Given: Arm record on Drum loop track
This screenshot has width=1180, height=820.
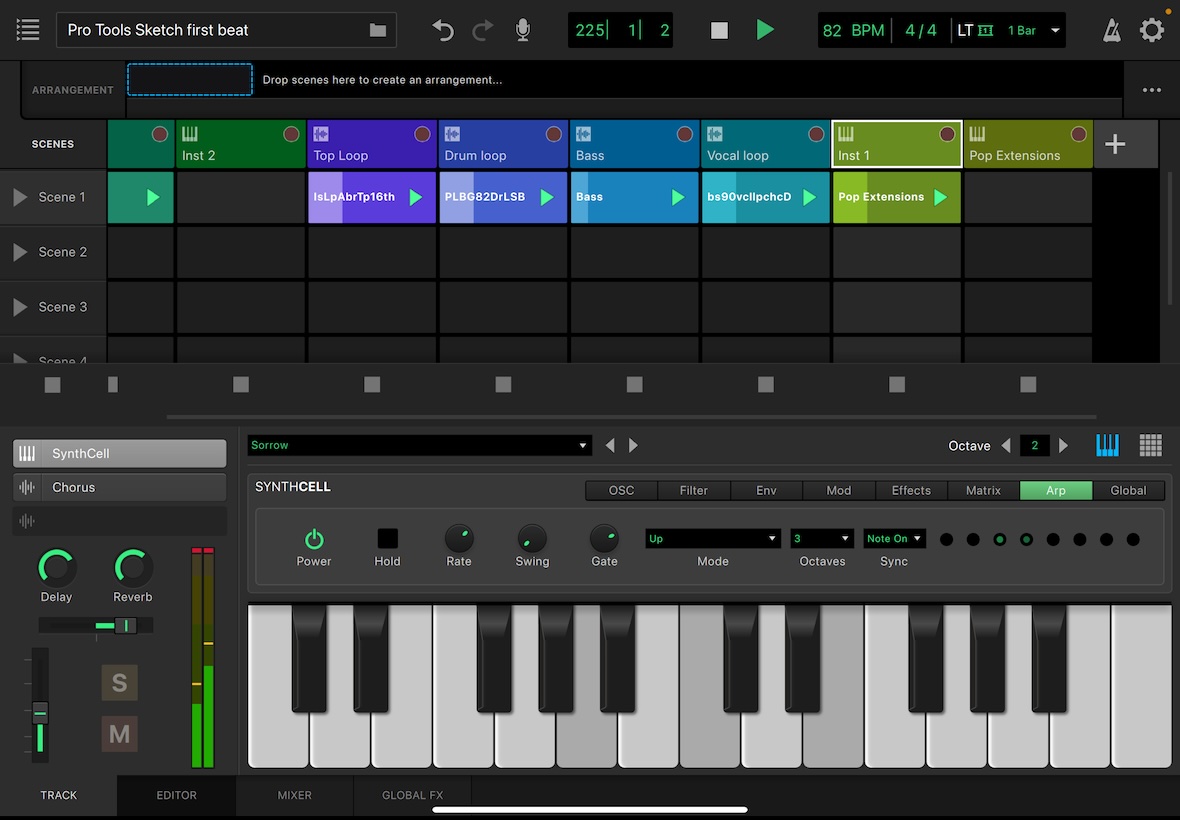Looking at the screenshot, I should pyautogui.click(x=554, y=134).
